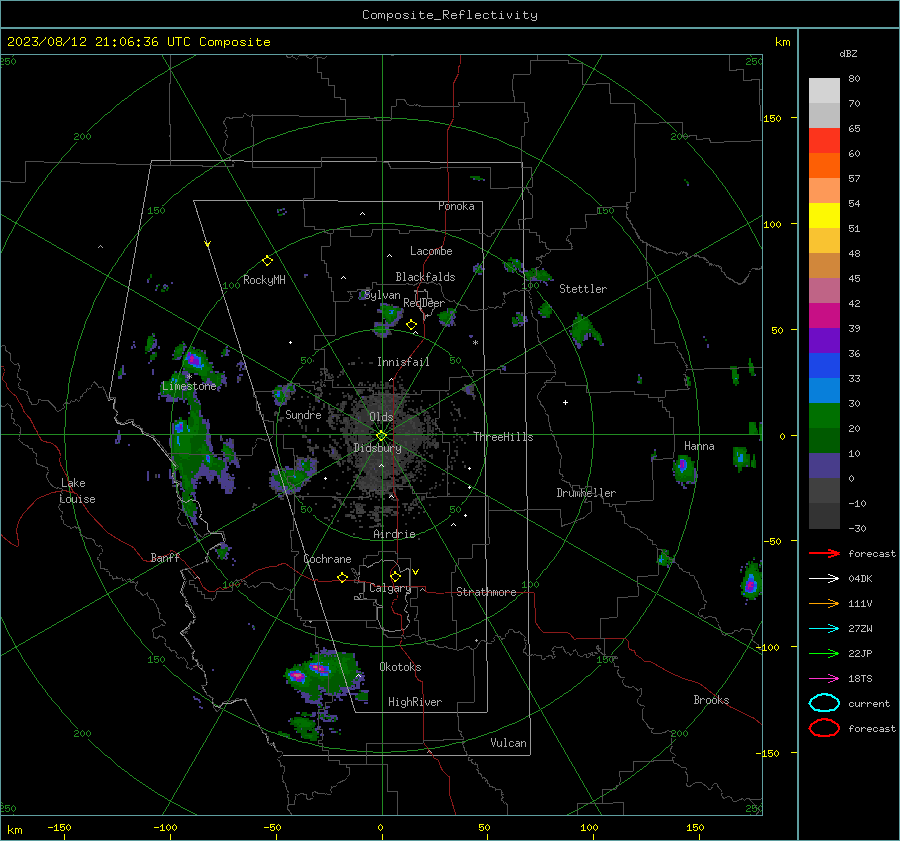Select the red forecast ellipse icon

(x=824, y=728)
